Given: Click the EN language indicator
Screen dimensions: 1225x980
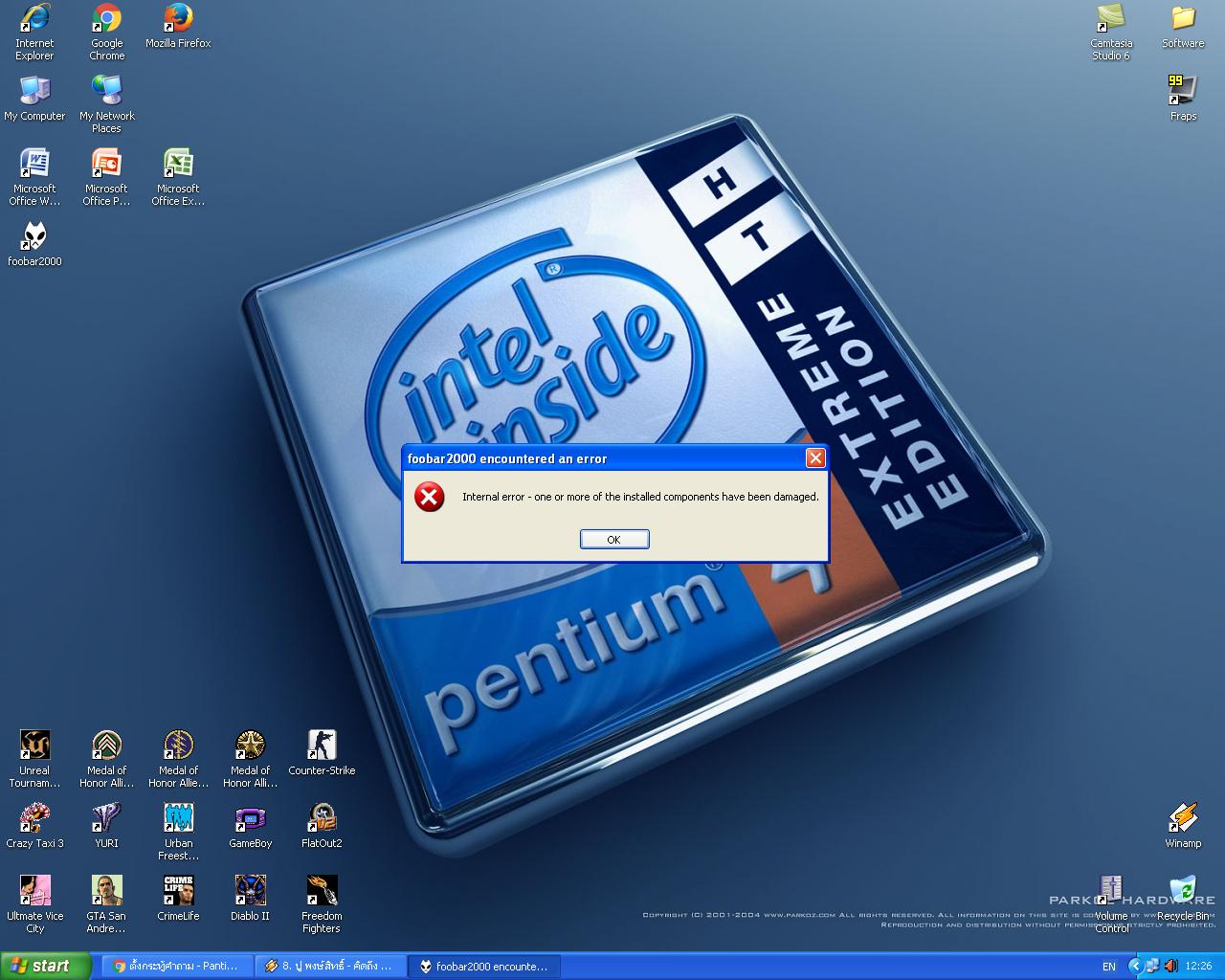Looking at the screenshot, I should pos(1109,967).
